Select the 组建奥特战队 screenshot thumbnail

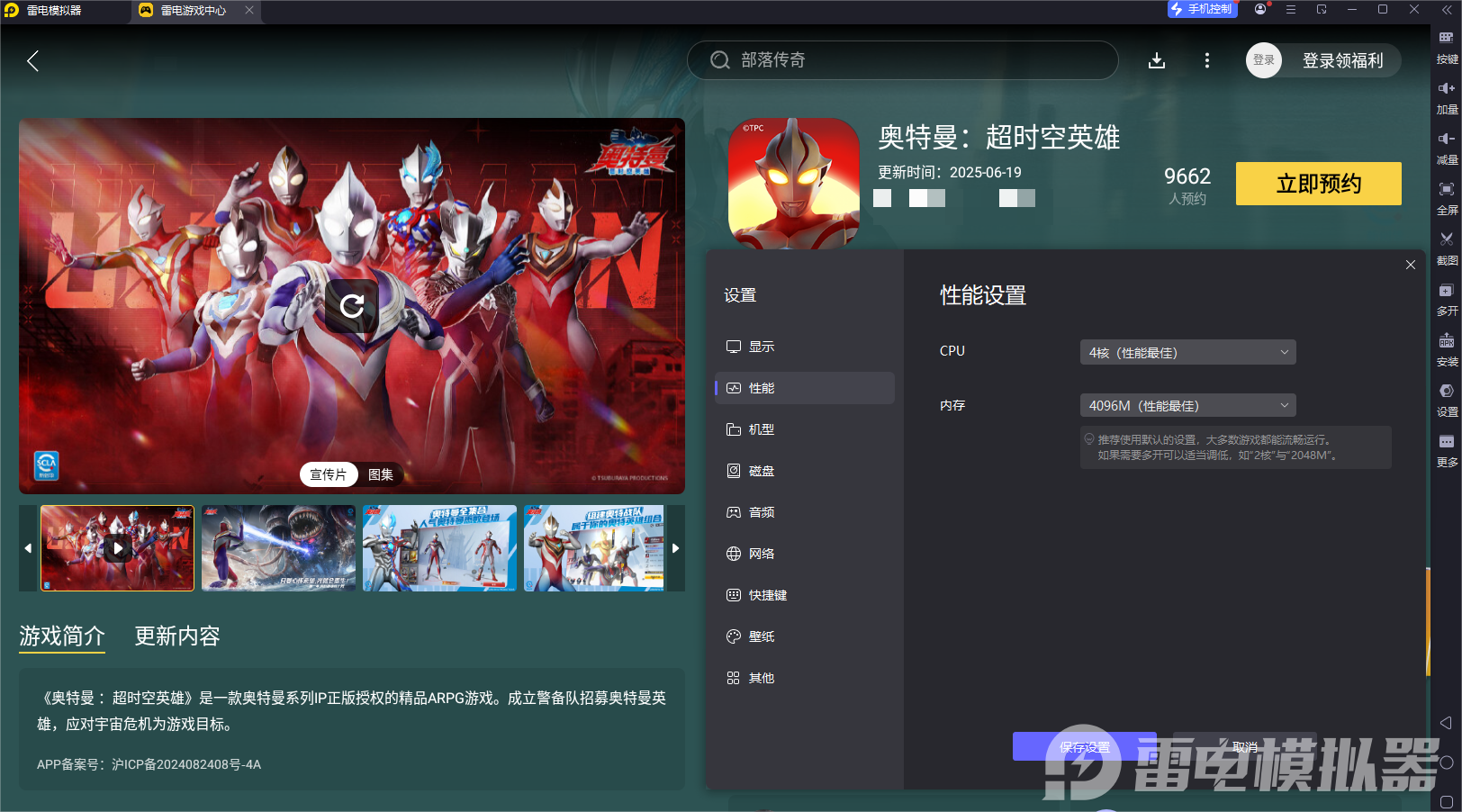[x=594, y=548]
